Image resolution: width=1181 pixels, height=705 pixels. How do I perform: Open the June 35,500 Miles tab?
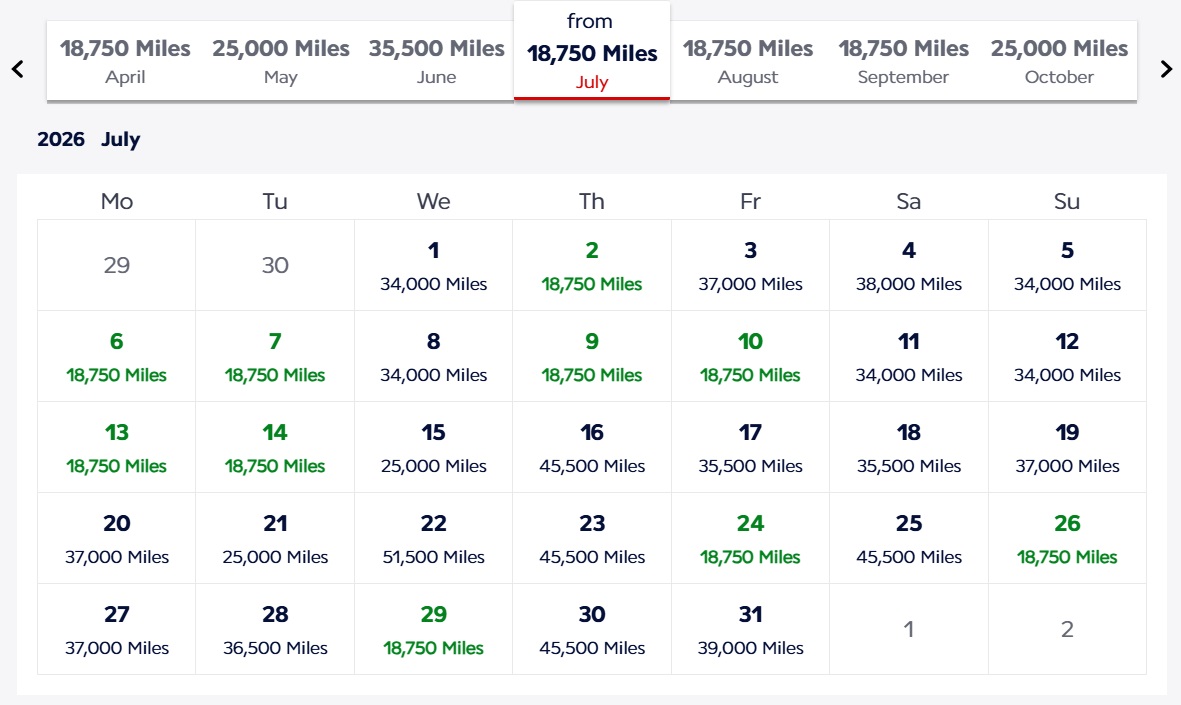(437, 62)
